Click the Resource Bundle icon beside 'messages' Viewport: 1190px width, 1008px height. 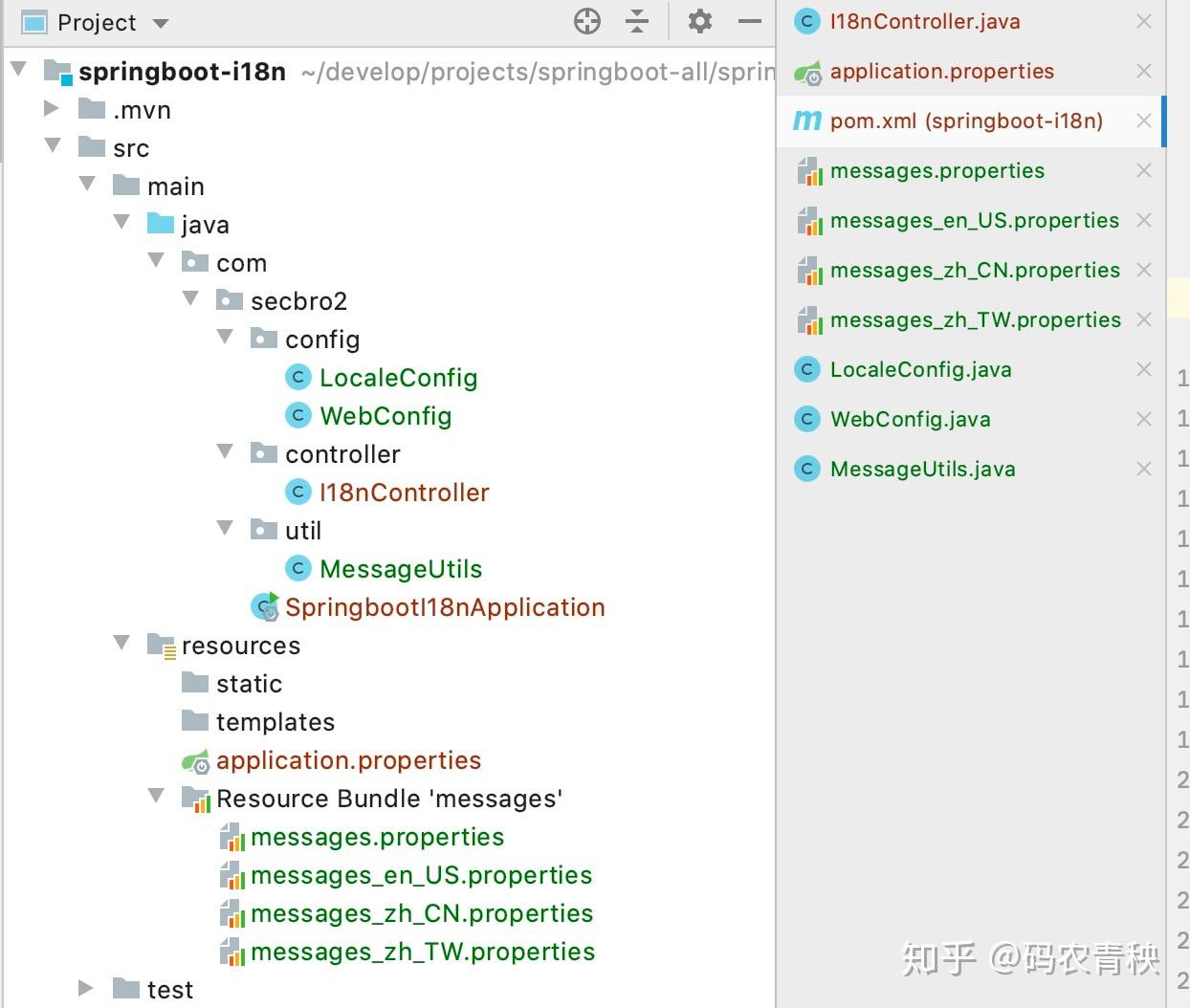click(x=196, y=798)
